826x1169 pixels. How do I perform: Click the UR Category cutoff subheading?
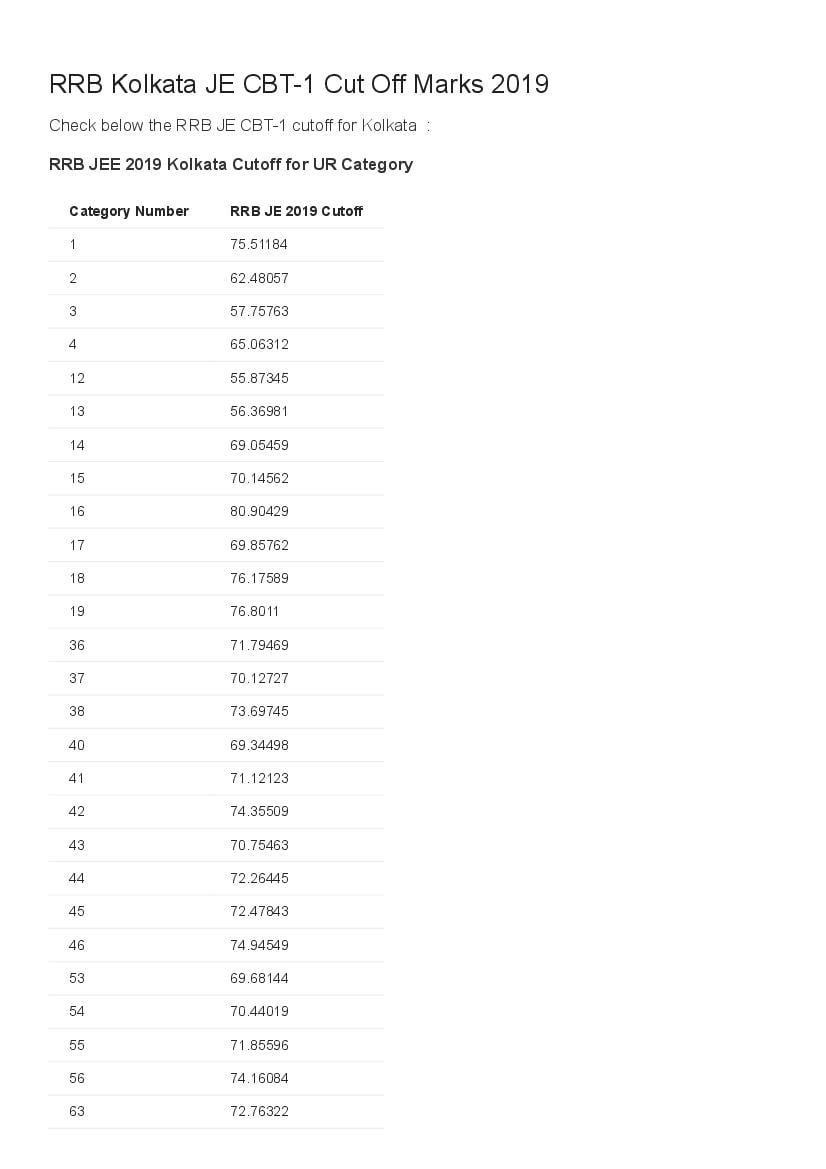coord(230,164)
